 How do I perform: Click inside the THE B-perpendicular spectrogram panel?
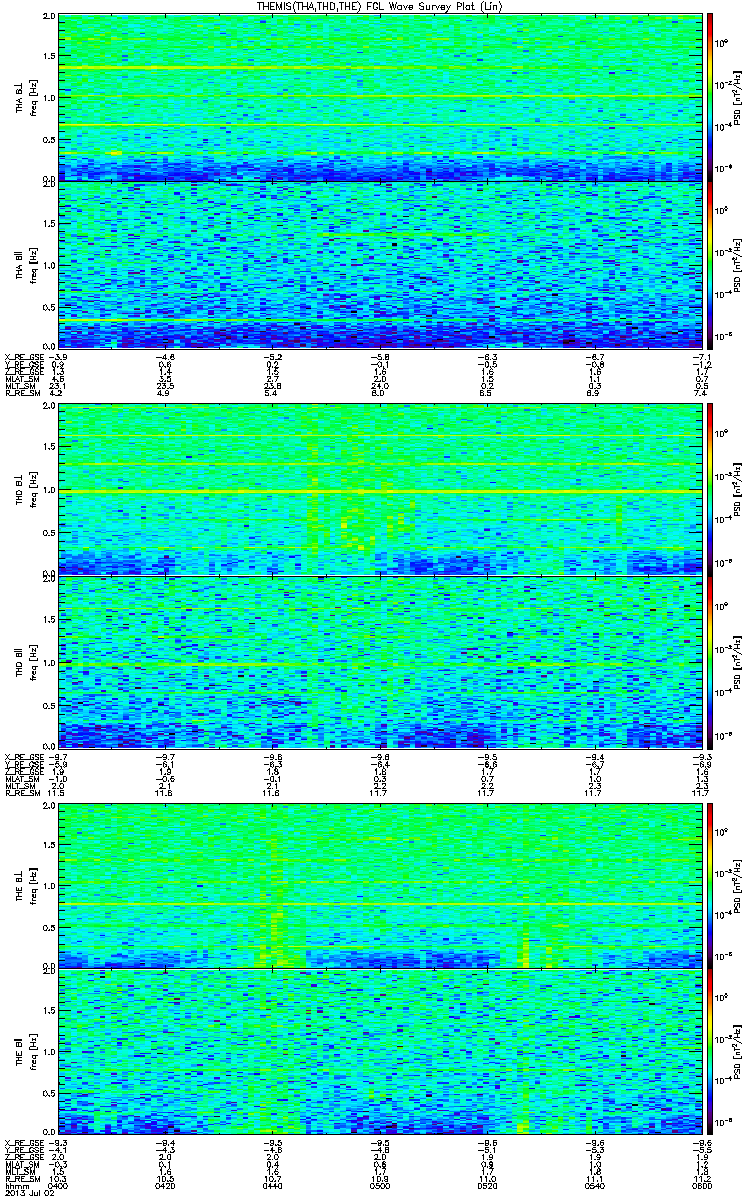(x=381, y=885)
